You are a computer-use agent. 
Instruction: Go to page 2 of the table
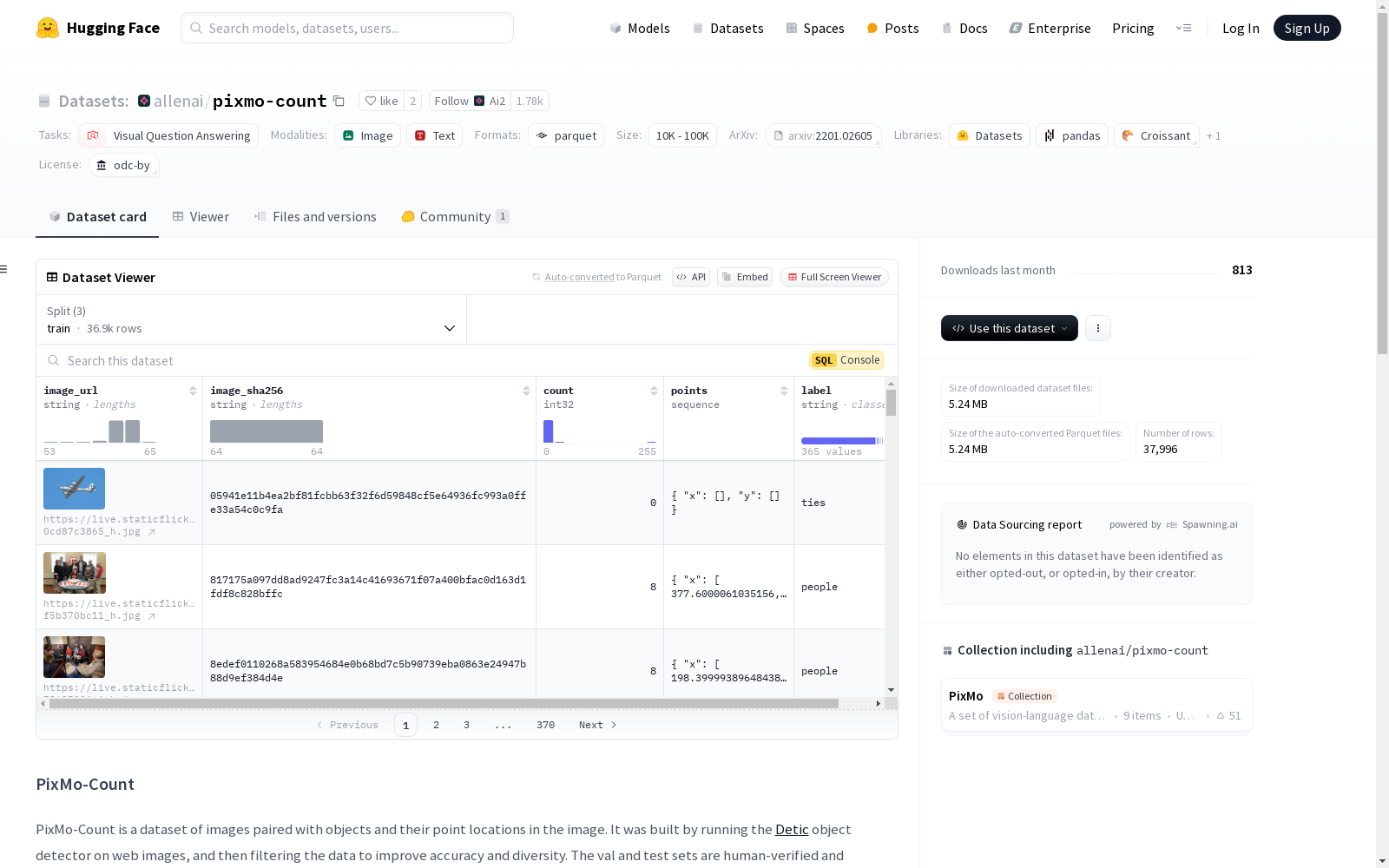(x=436, y=725)
